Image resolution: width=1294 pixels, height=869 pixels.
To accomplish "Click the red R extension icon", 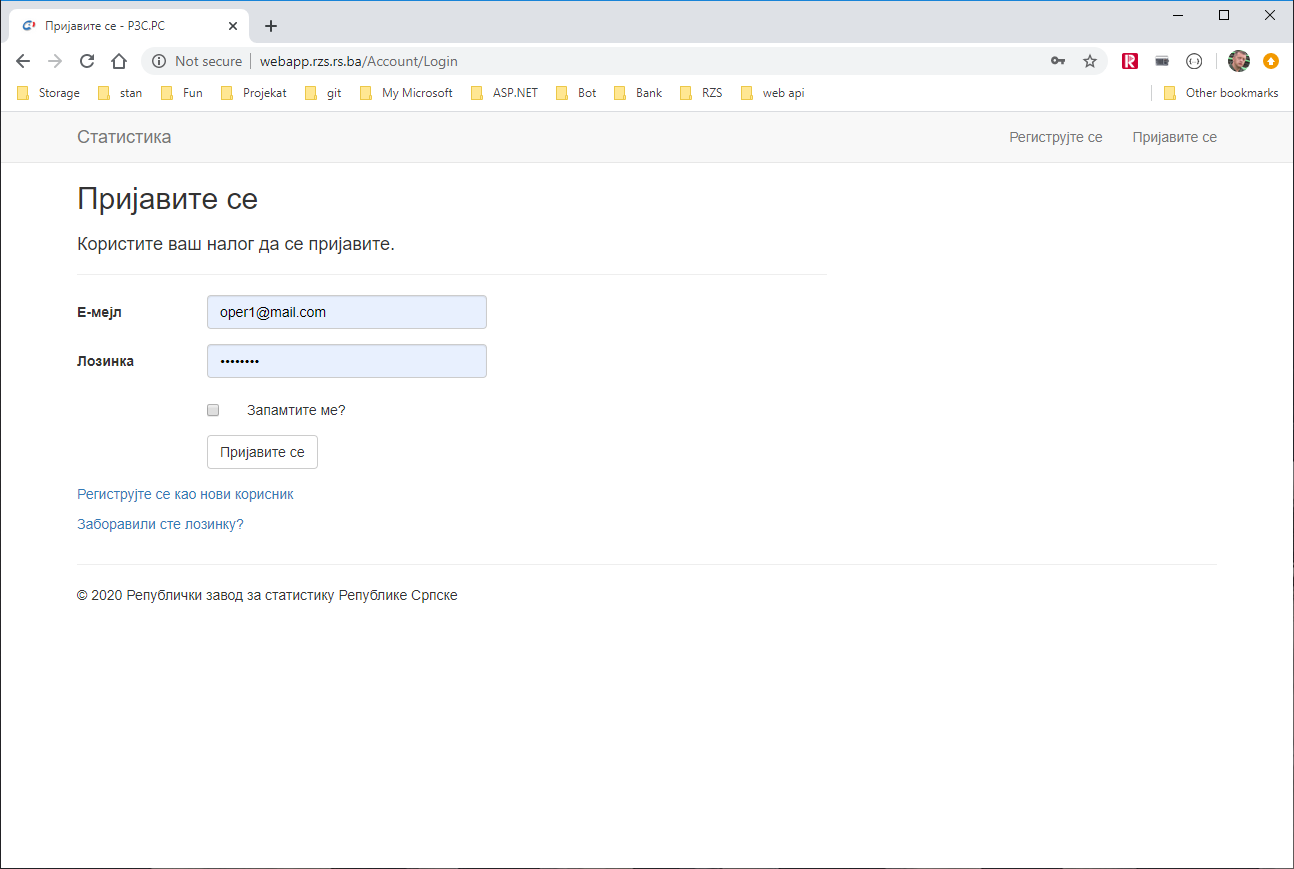I will (1130, 61).
